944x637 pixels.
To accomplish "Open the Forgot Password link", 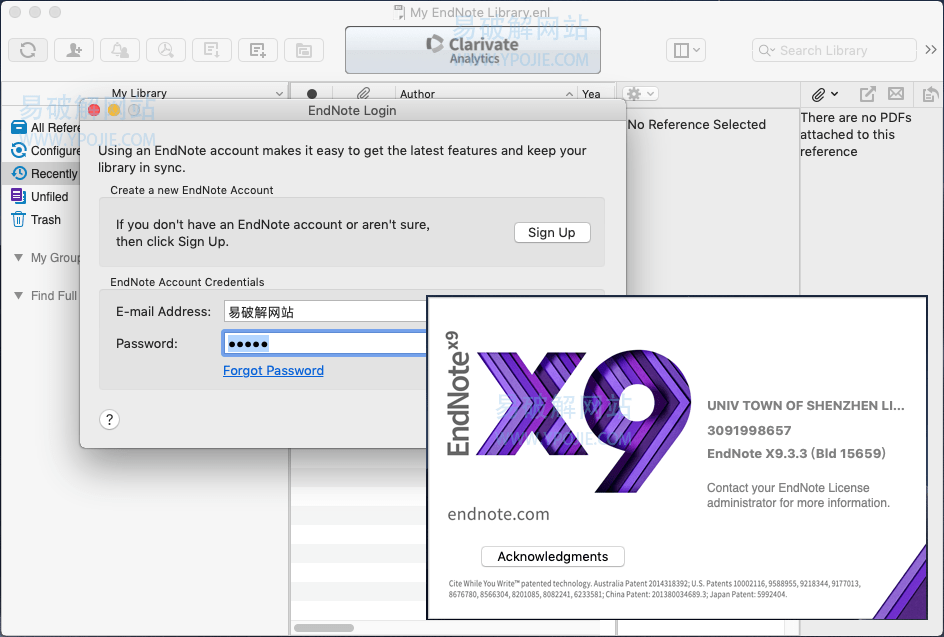I will tap(273, 370).
